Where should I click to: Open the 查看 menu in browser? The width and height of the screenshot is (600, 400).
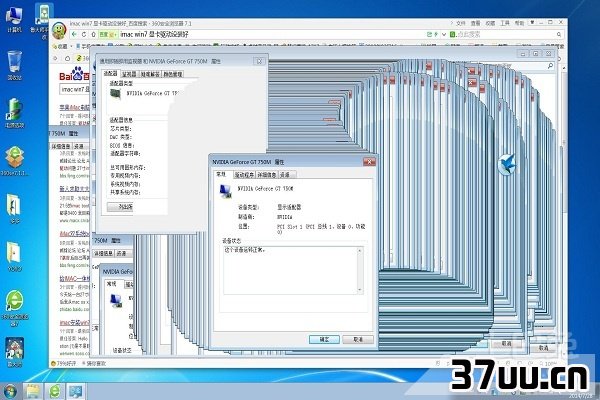pos(476,23)
